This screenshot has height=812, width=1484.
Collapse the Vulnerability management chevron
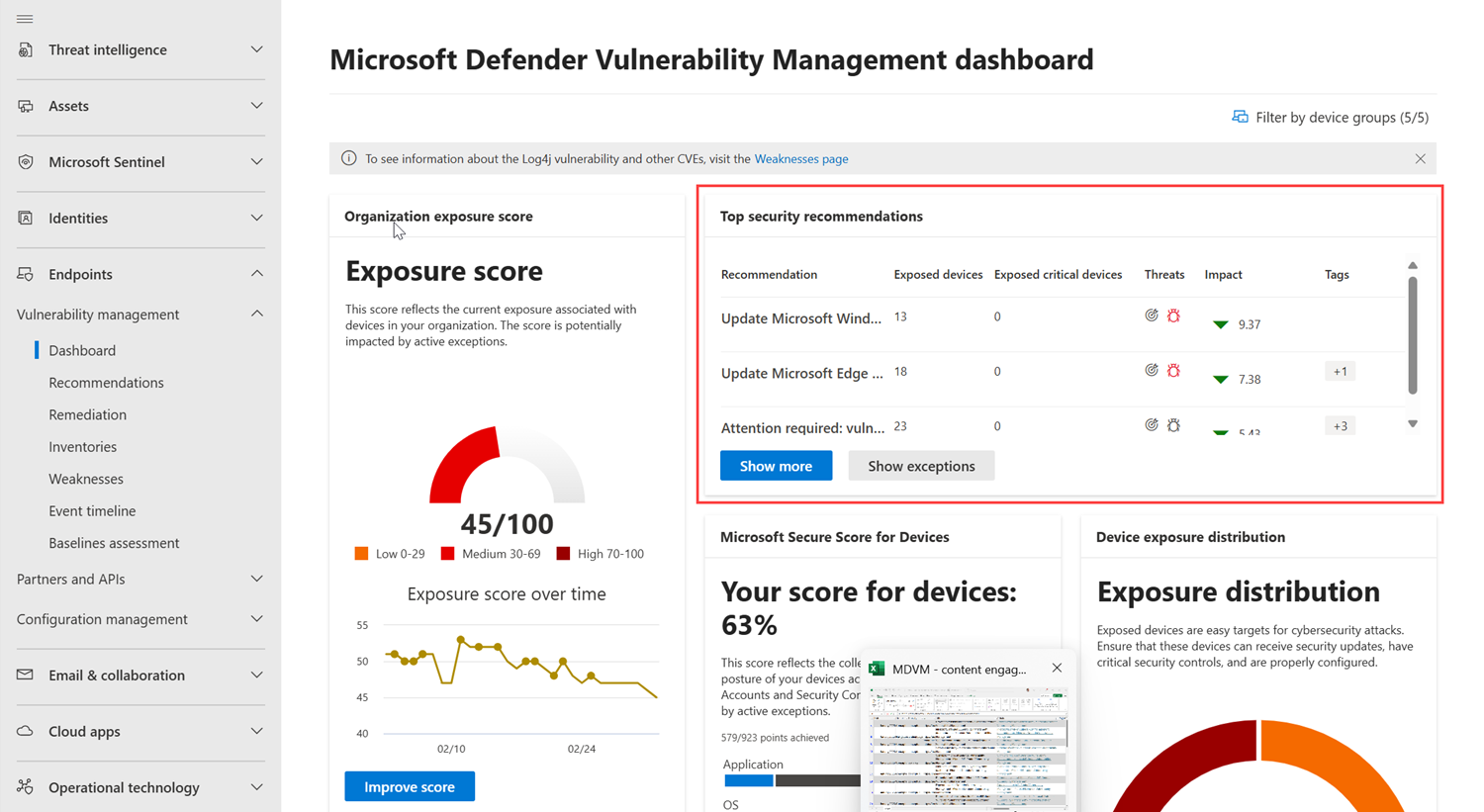(x=256, y=314)
